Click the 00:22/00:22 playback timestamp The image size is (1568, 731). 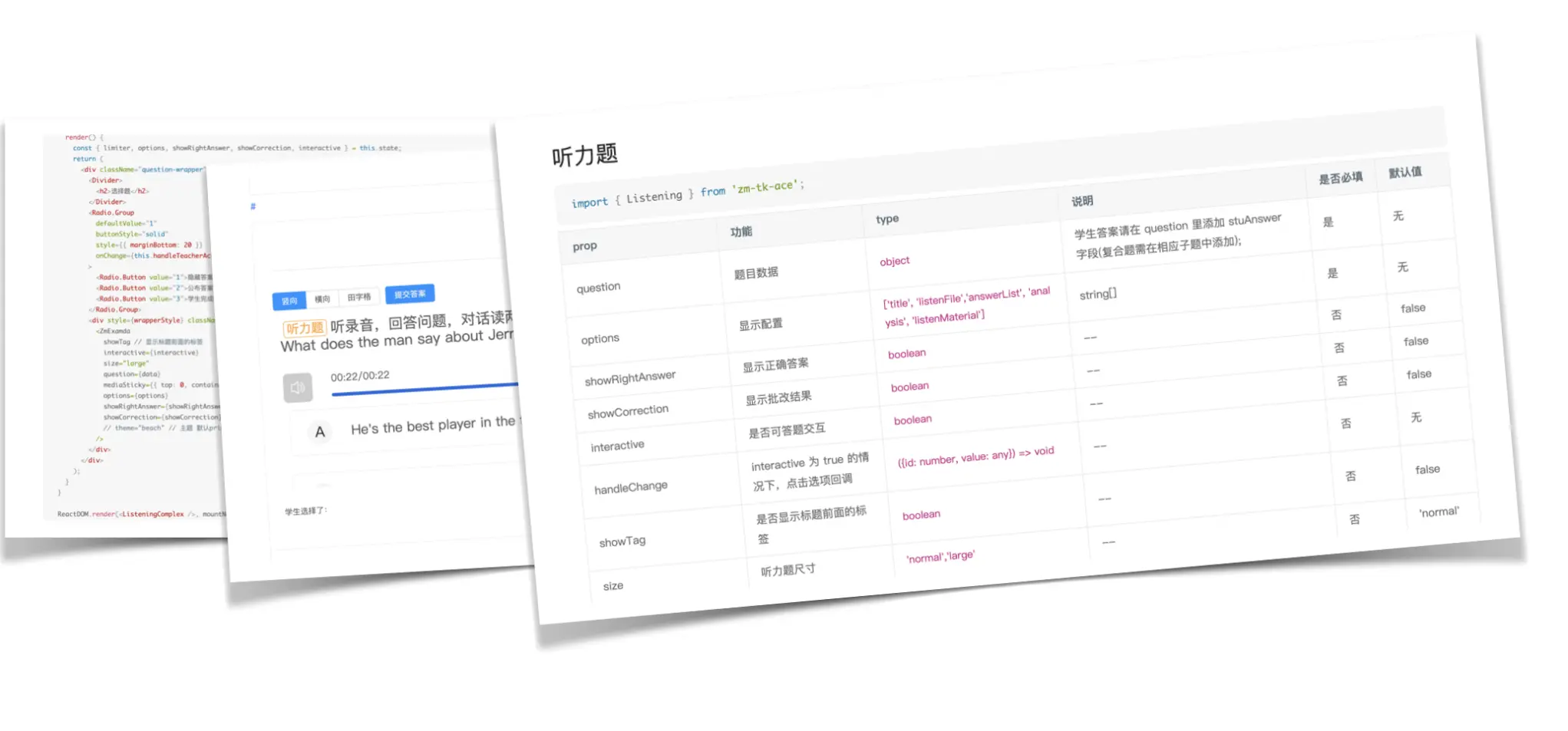pyautogui.click(x=359, y=375)
